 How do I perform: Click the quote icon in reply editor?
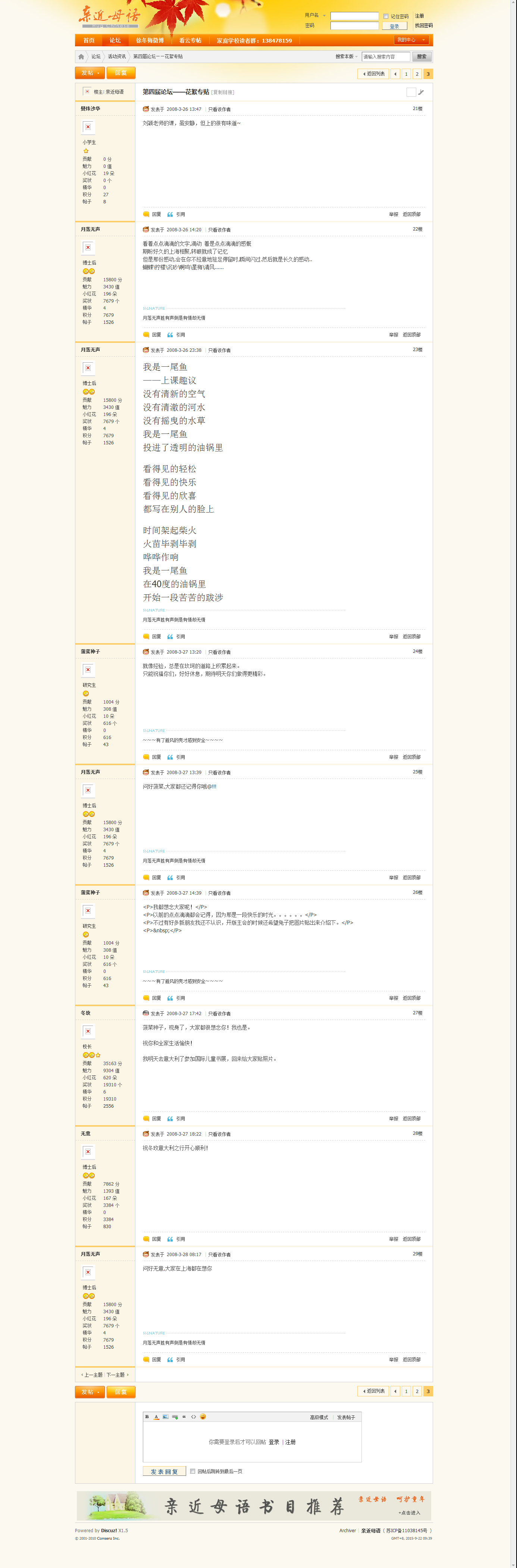(x=184, y=1417)
